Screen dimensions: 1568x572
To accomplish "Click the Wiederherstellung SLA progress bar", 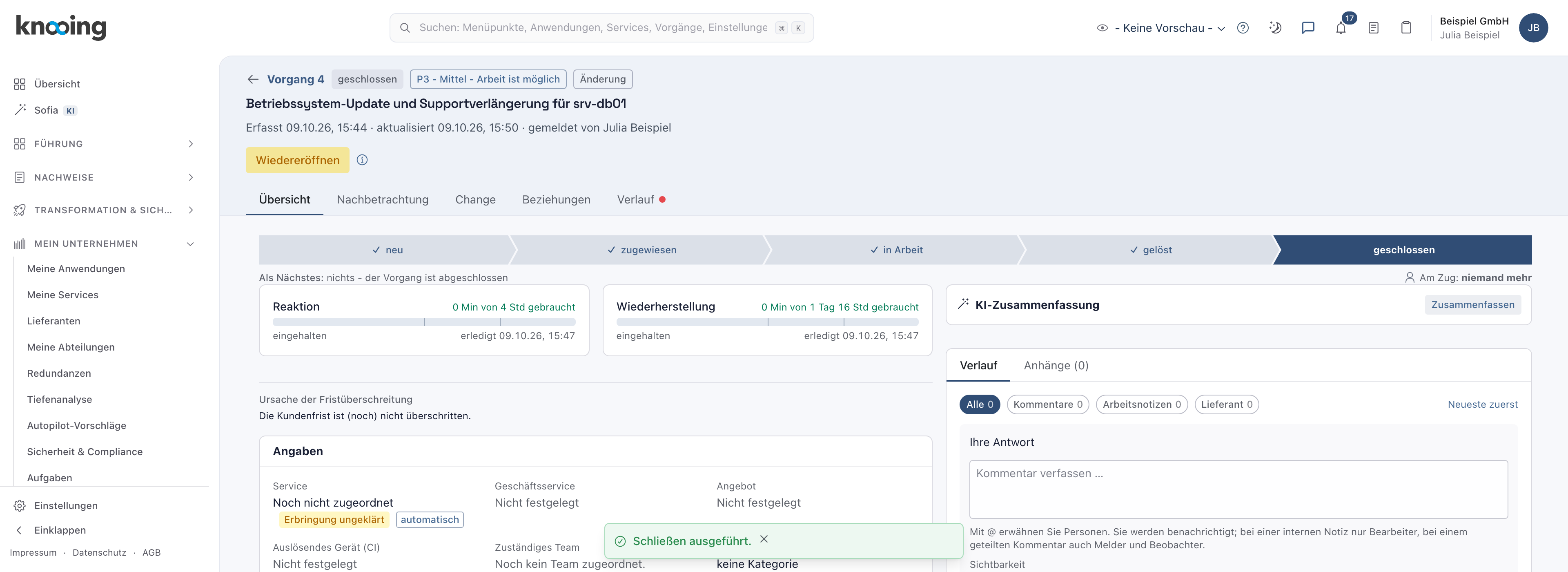I will coord(767,322).
